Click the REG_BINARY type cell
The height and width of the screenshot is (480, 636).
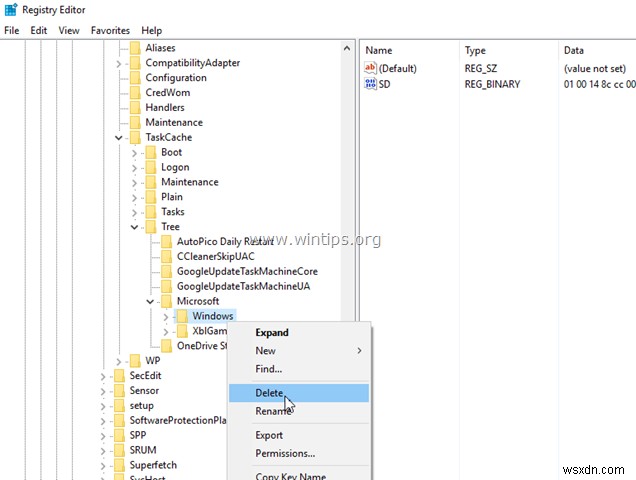tap(492, 84)
